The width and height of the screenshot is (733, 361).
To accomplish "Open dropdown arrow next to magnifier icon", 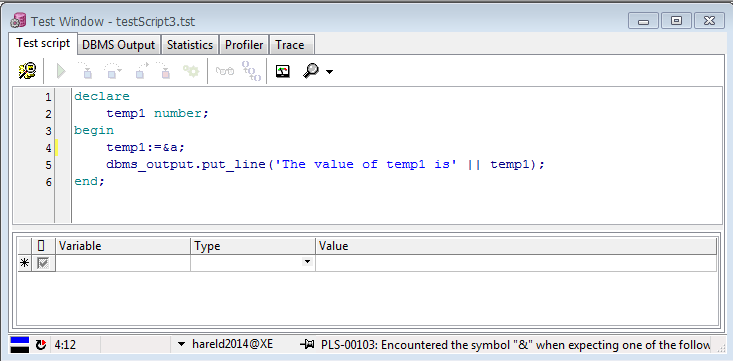I will click(330, 72).
